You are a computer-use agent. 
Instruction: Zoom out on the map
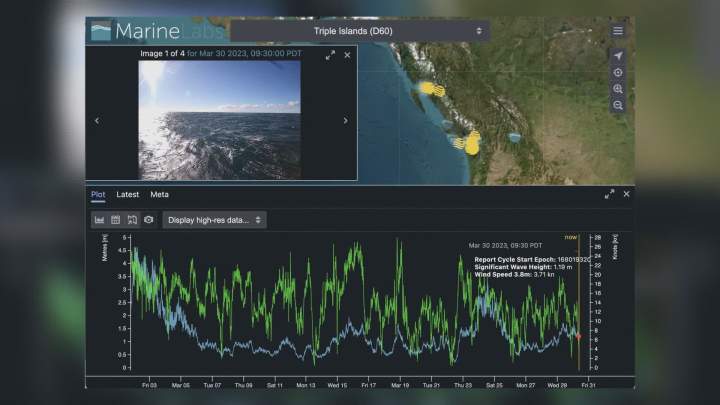coord(618,105)
